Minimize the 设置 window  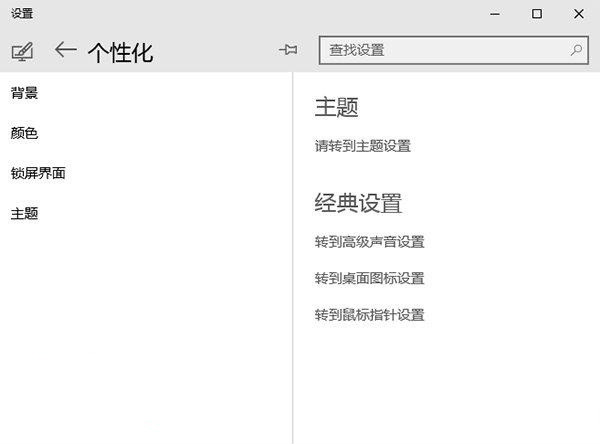coord(495,14)
